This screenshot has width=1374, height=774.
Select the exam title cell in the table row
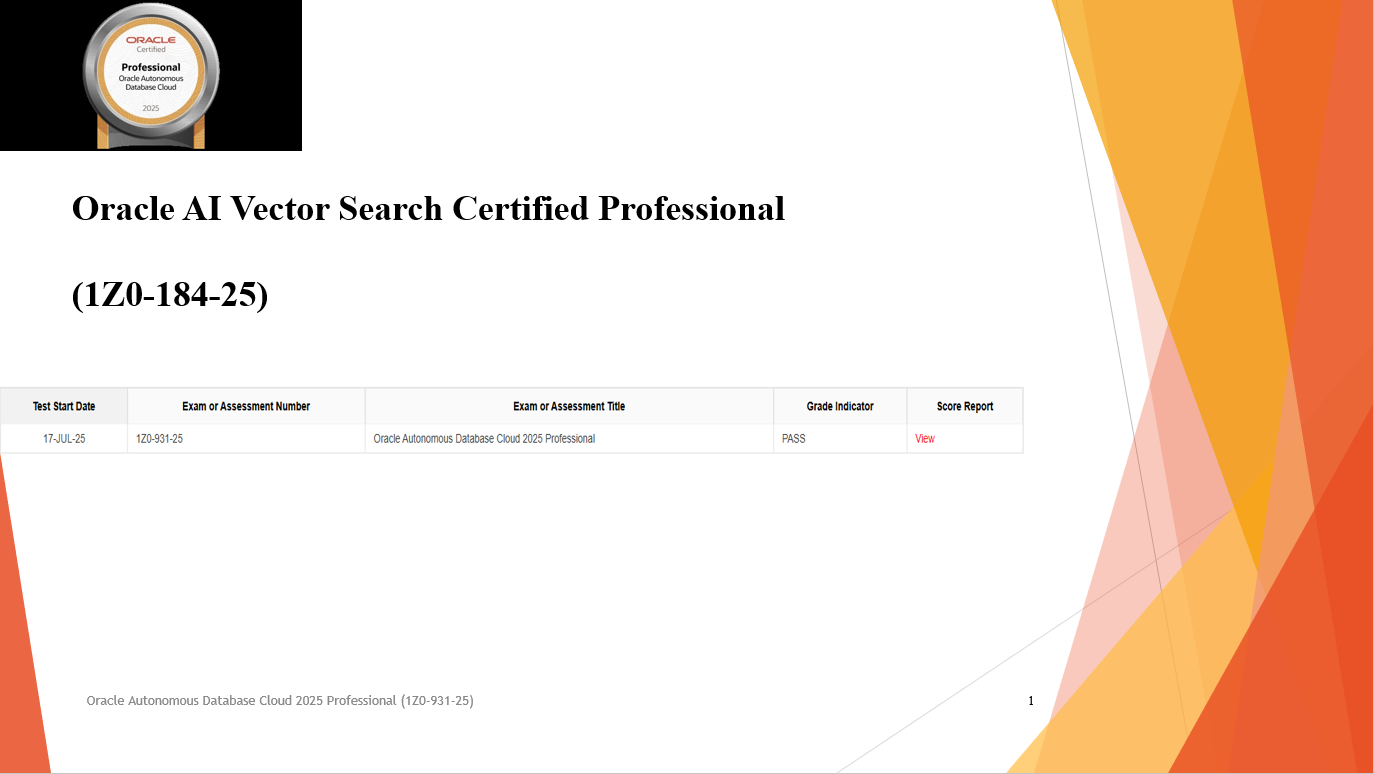(x=569, y=439)
